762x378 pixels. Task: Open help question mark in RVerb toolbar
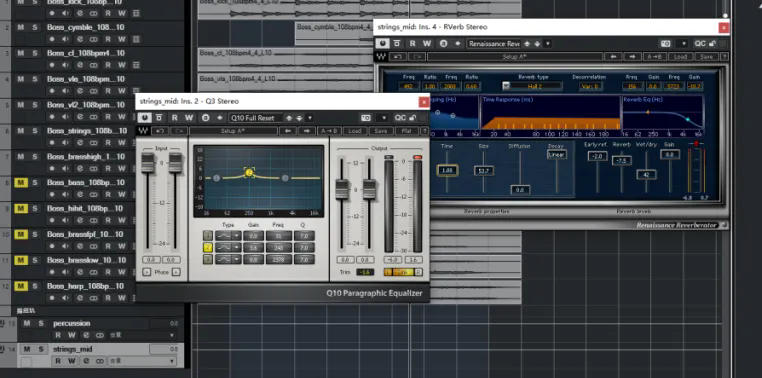point(724,57)
